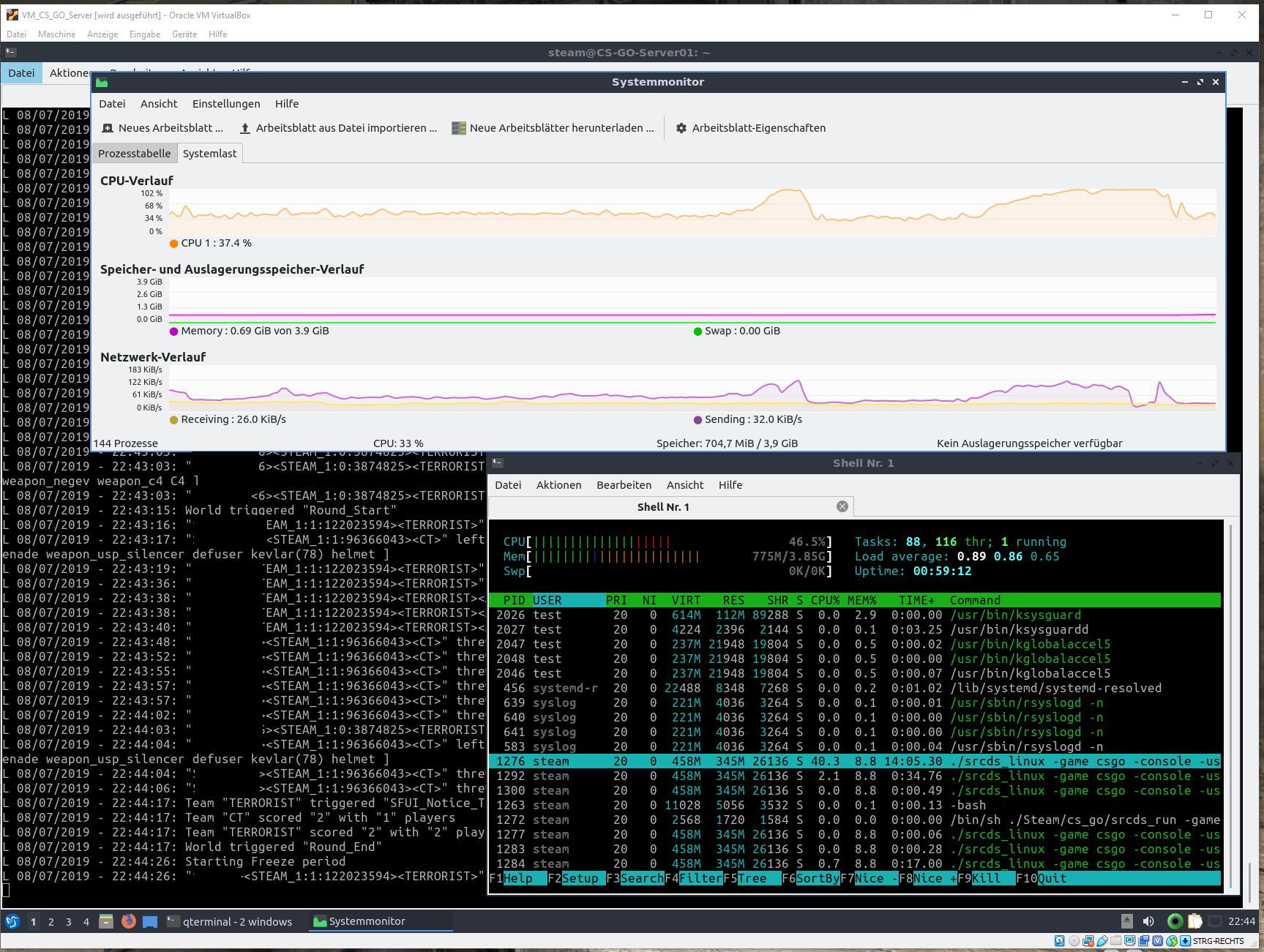Open the Aktionen menu in the Shell window
1264x952 pixels.
[x=558, y=484]
